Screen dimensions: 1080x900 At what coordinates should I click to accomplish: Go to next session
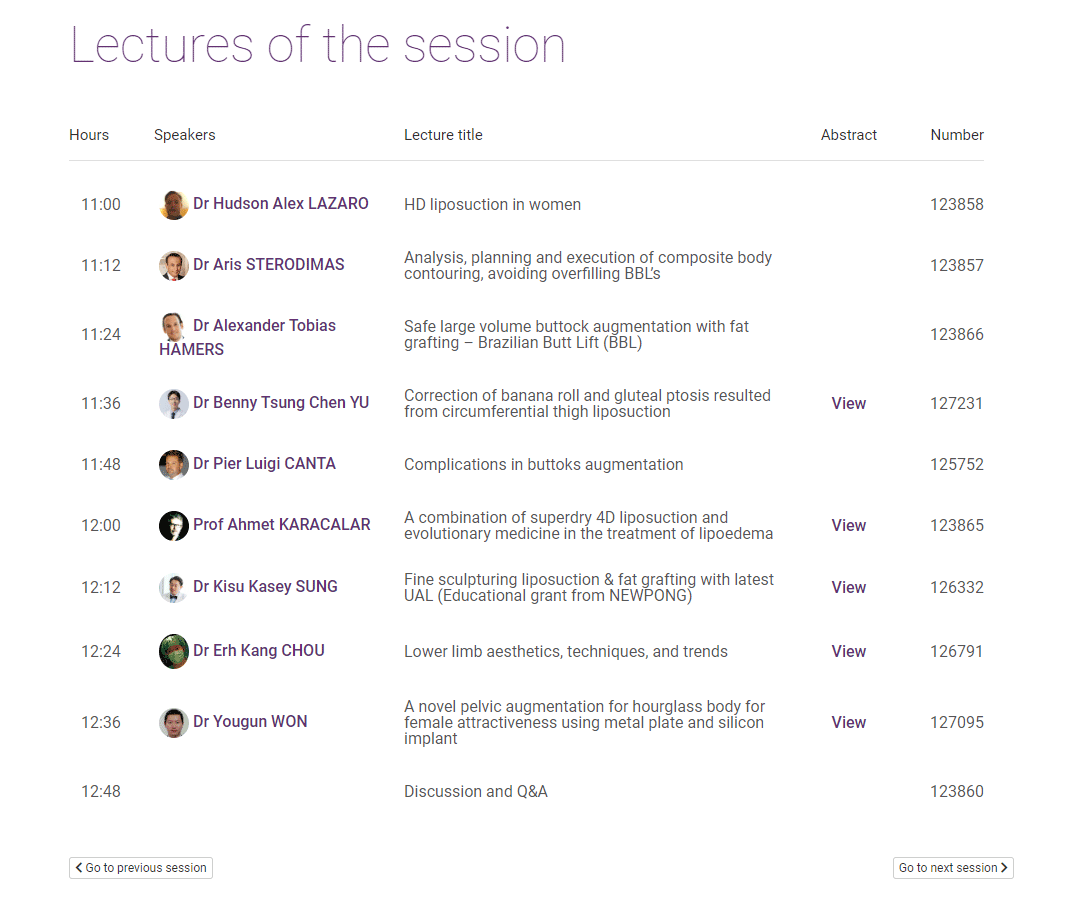[953, 868]
